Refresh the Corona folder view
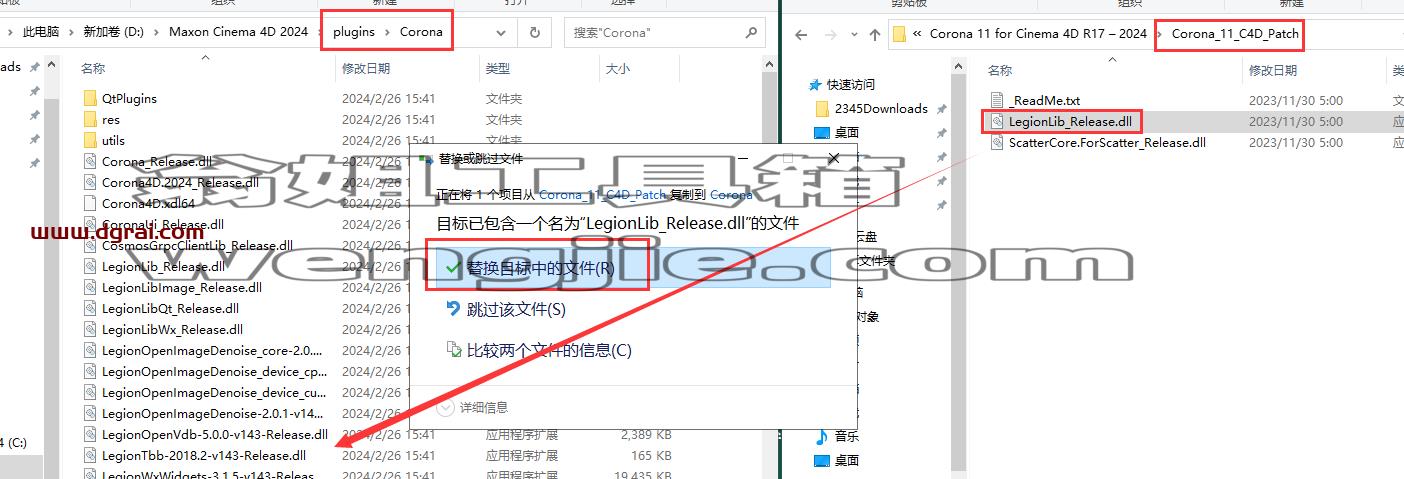 [535, 32]
